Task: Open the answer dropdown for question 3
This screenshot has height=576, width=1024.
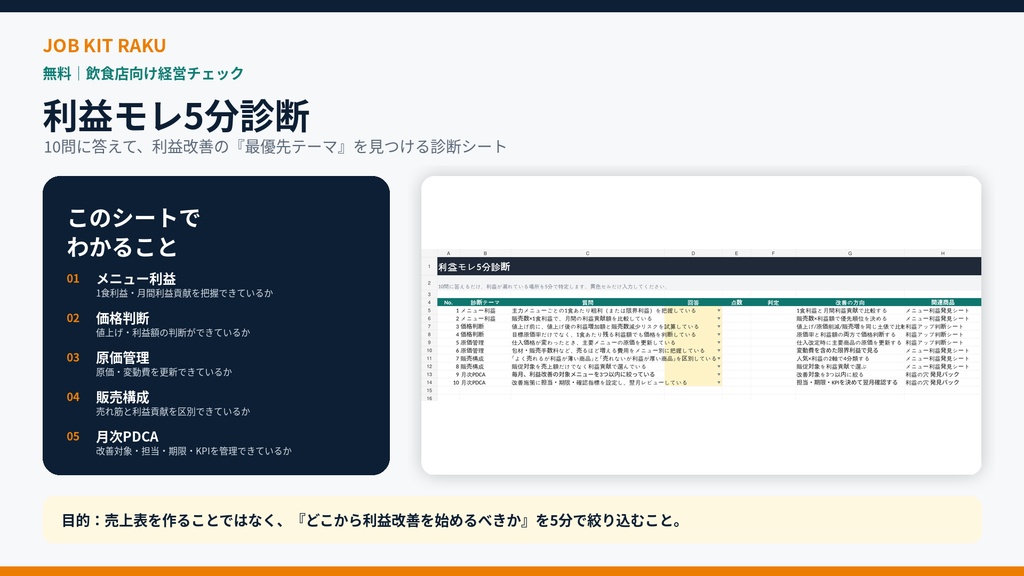Action: [719, 327]
